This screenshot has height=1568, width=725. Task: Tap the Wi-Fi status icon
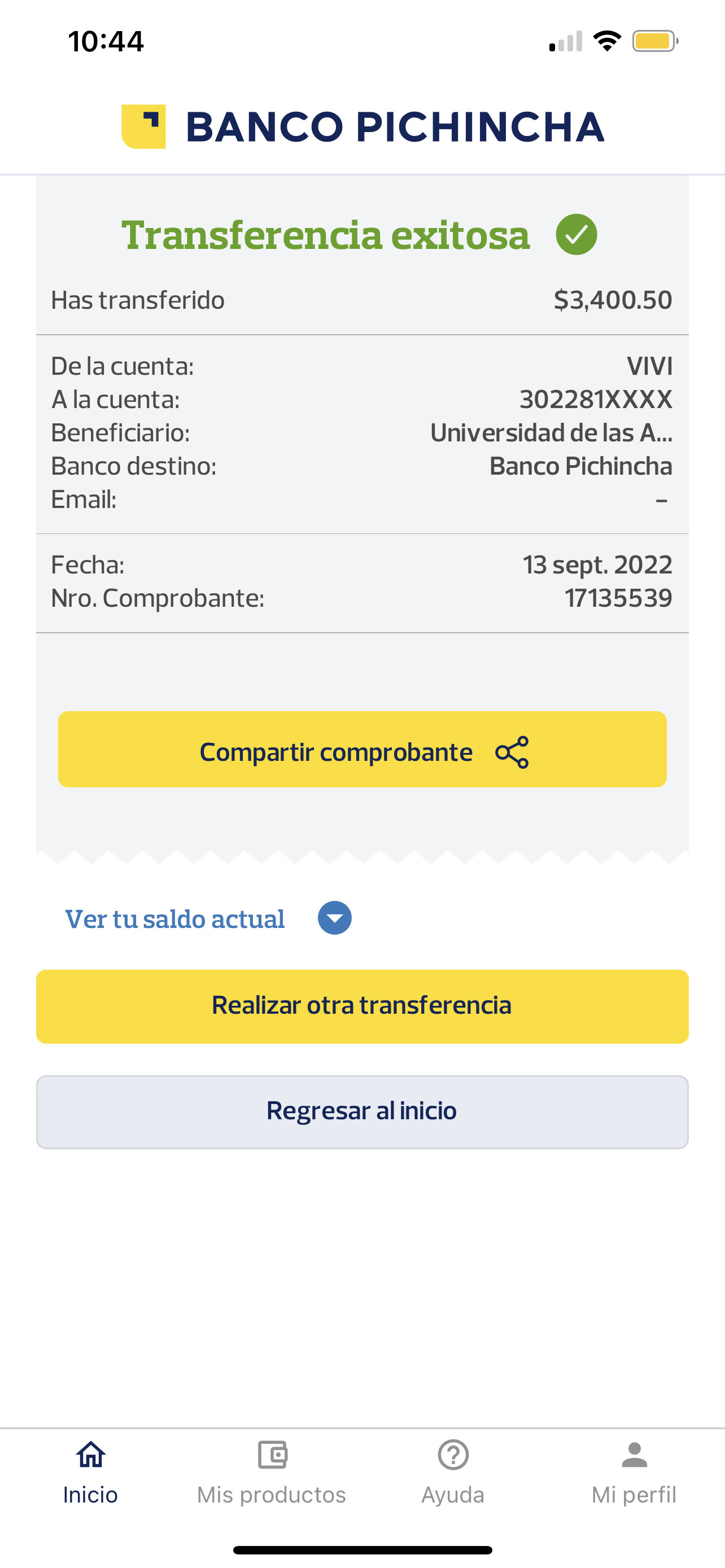[607, 41]
